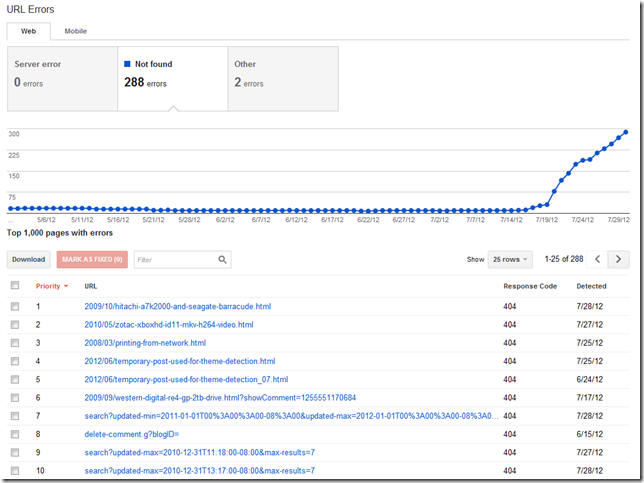Viewport: 644px width, 483px height.
Task: Check the box for priority 10 row
Action: [15, 471]
